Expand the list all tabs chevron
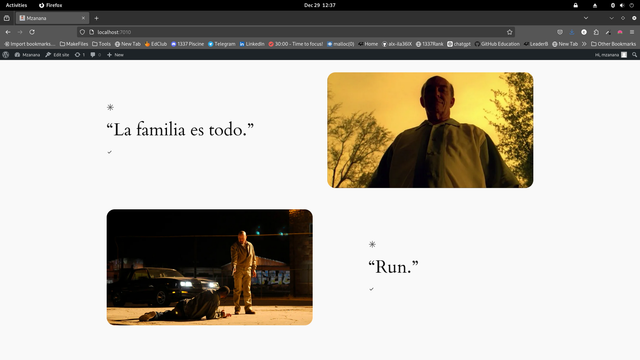The image size is (640, 360). click(x=586, y=18)
